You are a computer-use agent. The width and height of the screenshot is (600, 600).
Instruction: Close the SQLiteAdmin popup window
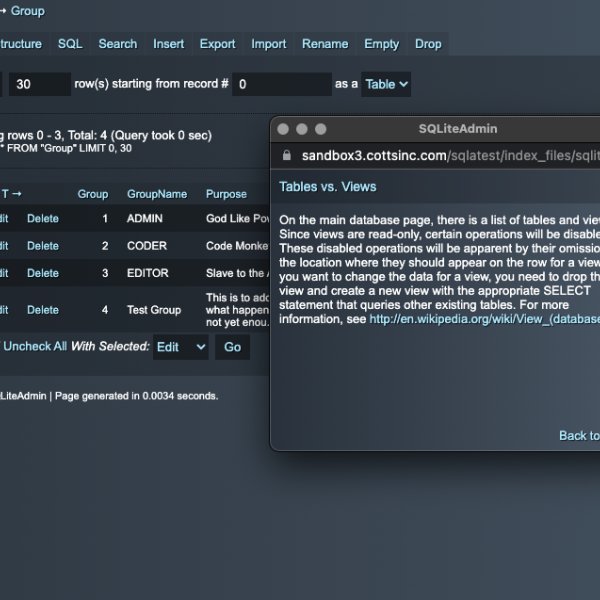[284, 129]
